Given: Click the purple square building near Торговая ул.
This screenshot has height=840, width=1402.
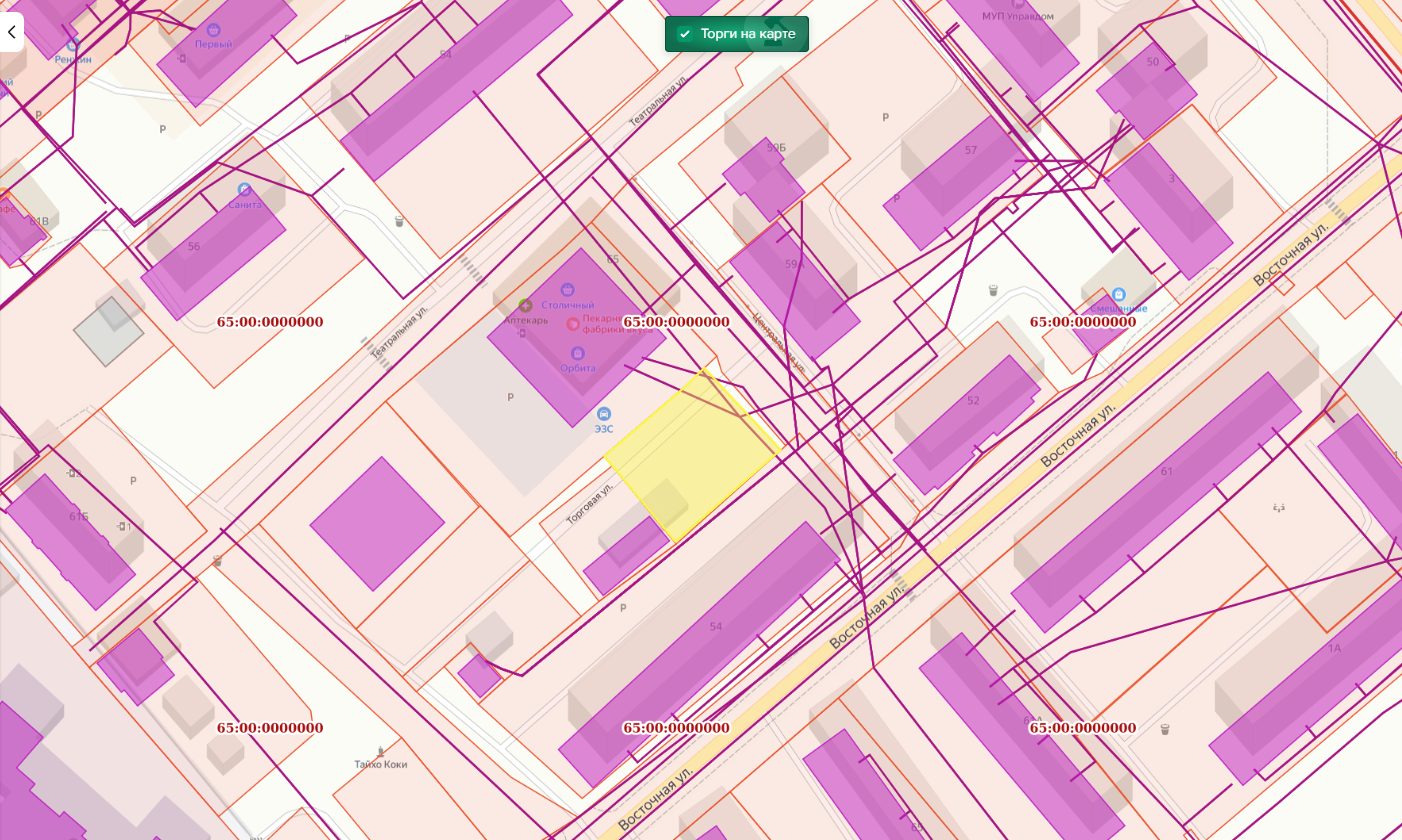Looking at the screenshot, I should (x=377, y=524).
